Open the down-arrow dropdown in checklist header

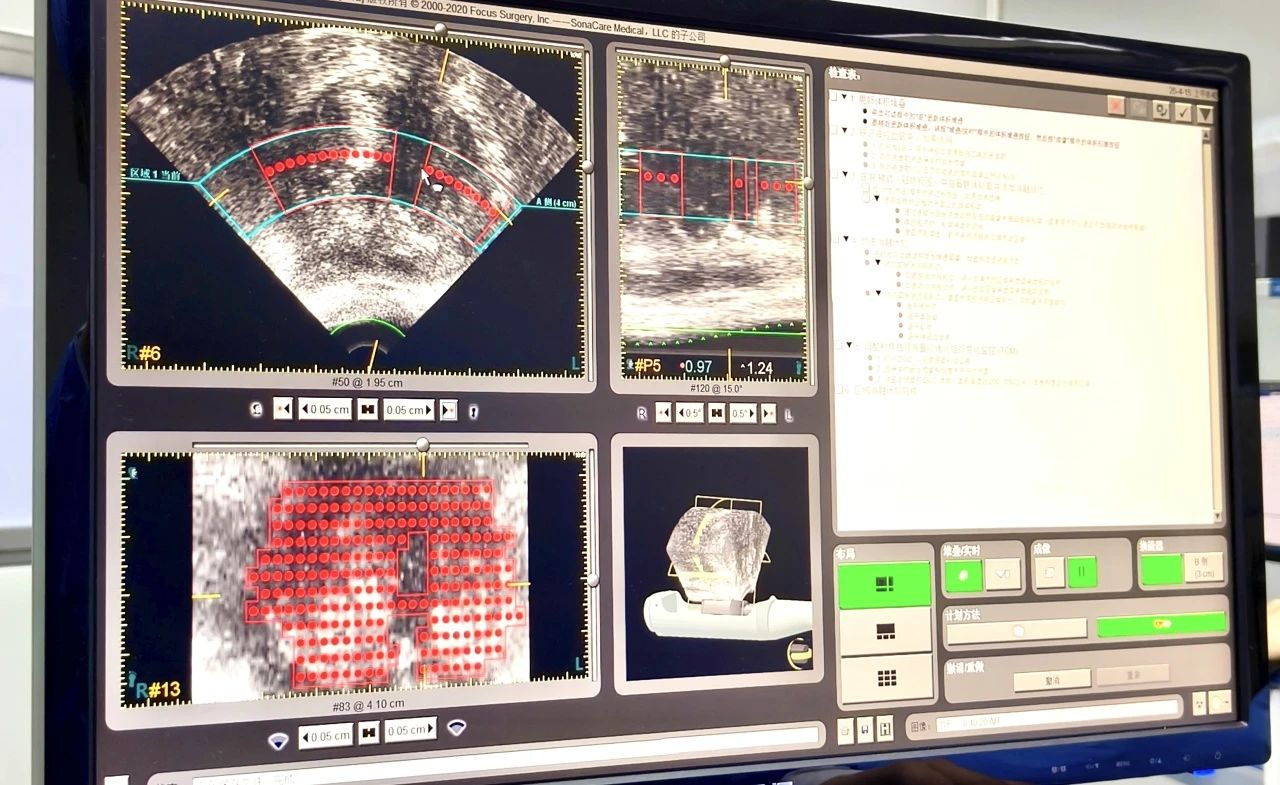point(1206,115)
